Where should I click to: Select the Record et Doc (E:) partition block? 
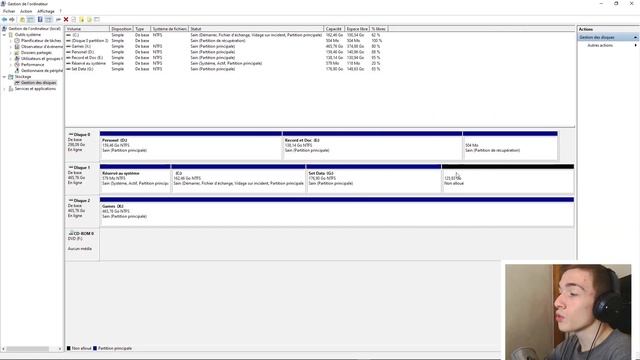372,146
